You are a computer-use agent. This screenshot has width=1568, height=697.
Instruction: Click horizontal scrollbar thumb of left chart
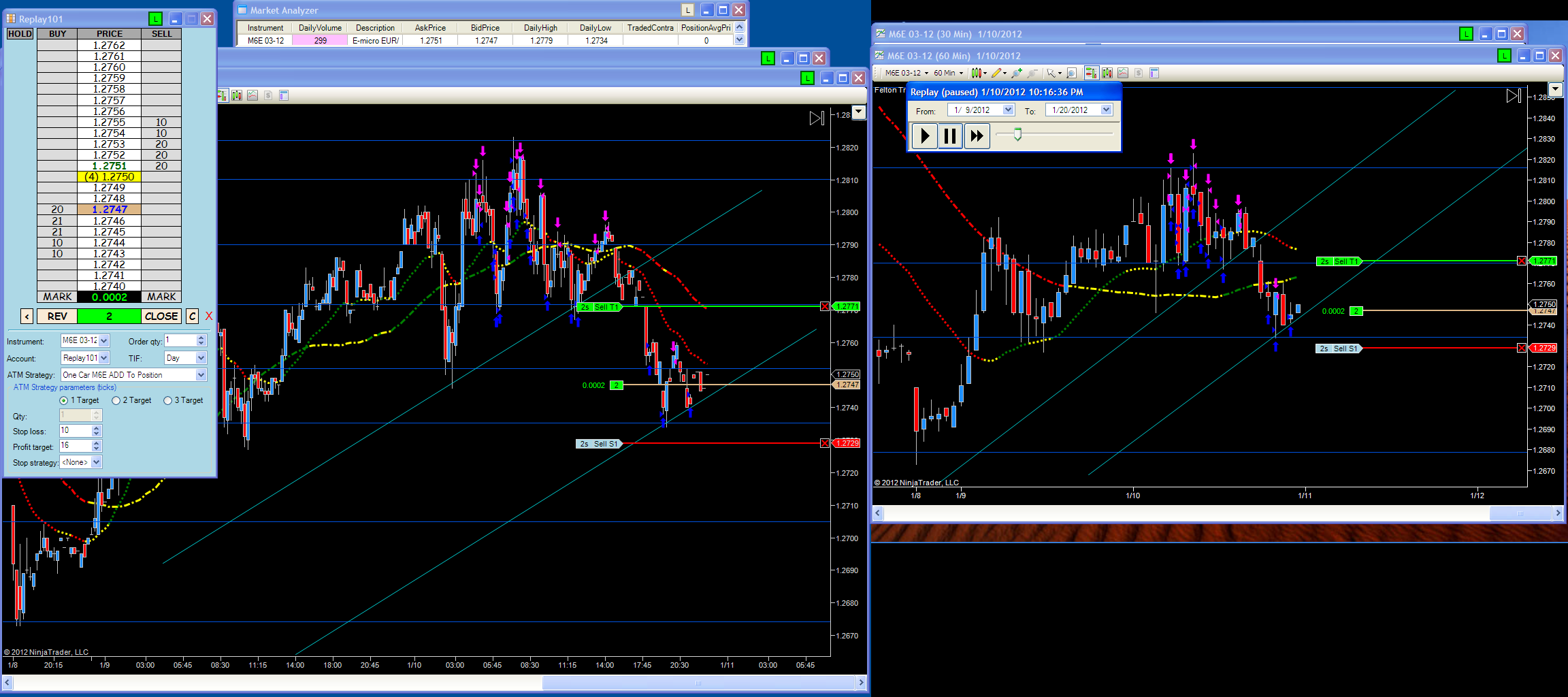[x=698, y=682]
